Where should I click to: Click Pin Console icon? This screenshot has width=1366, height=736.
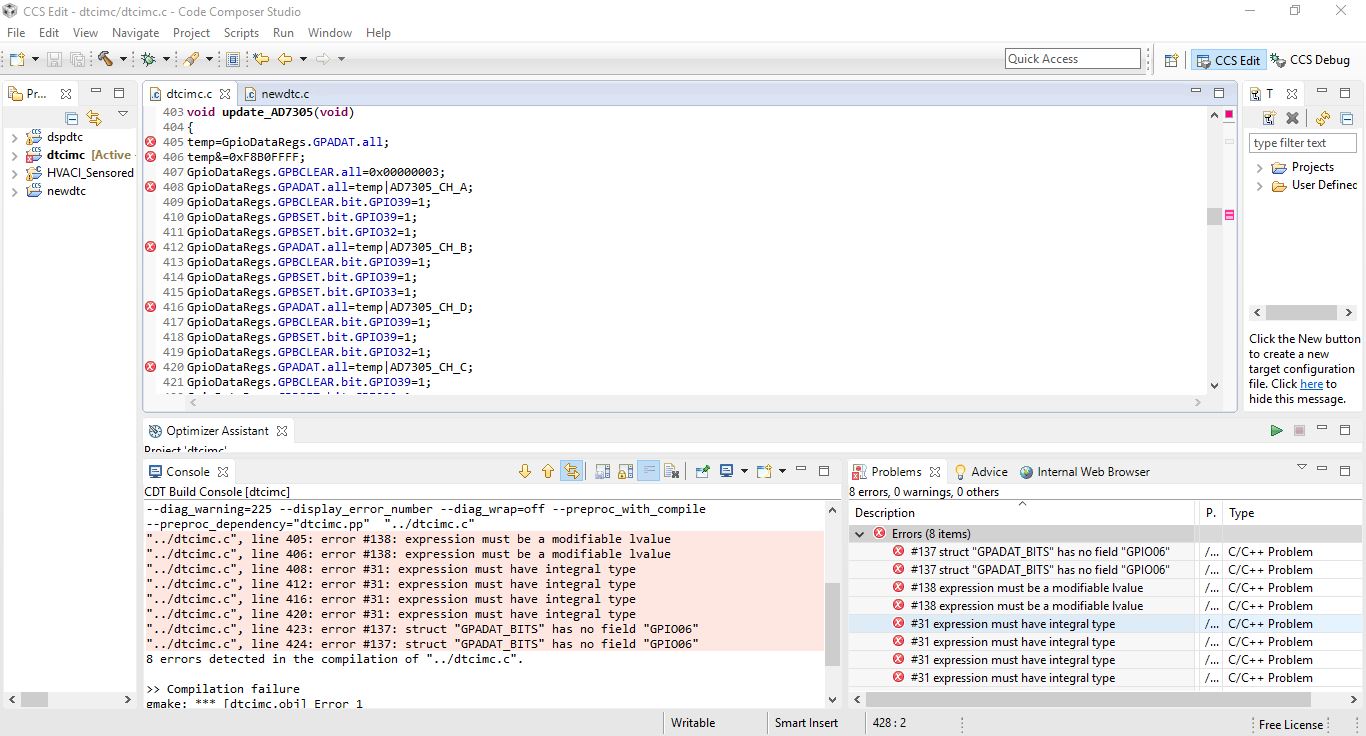click(x=702, y=471)
